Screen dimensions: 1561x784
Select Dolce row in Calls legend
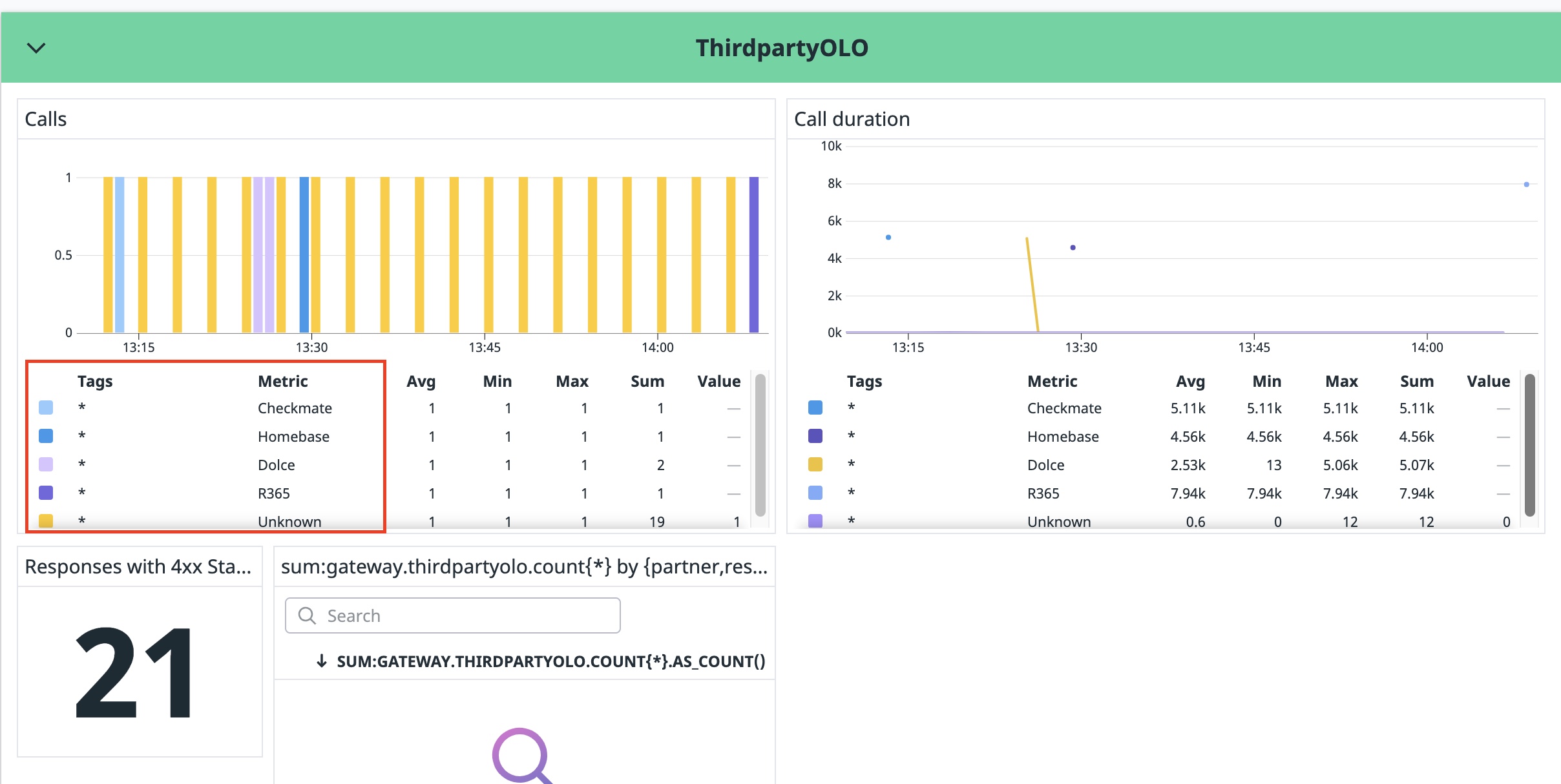pos(390,465)
